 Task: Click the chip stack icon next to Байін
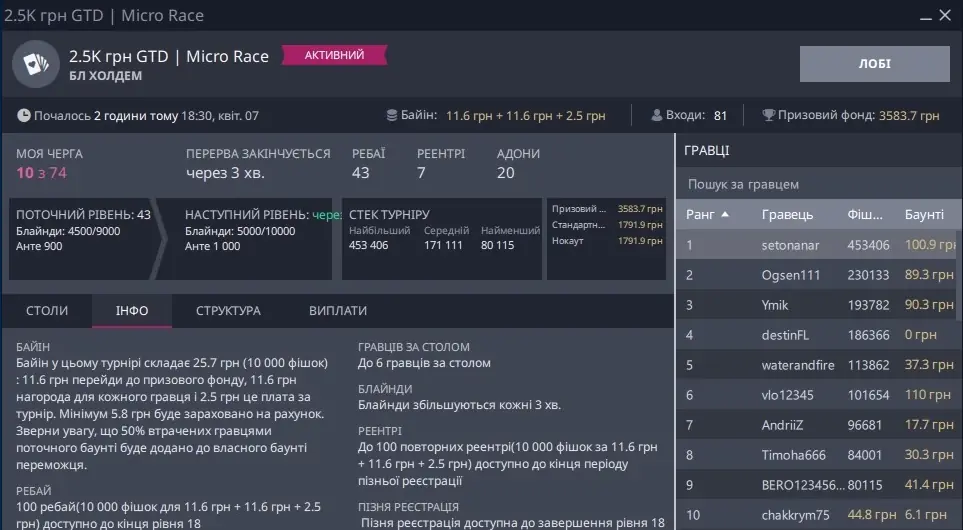click(x=391, y=116)
